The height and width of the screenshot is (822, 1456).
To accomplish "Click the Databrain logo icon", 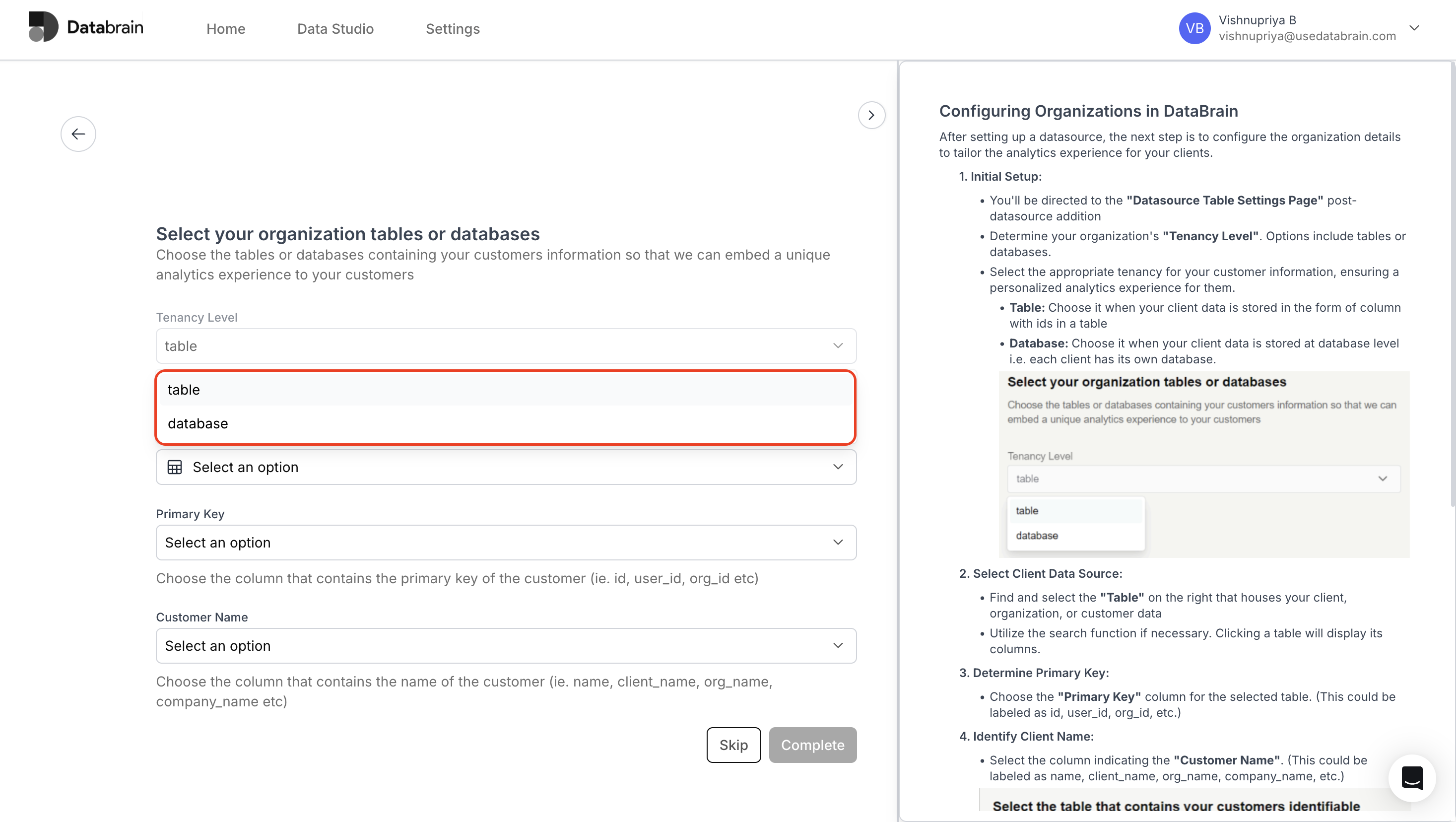I will point(44,27).
